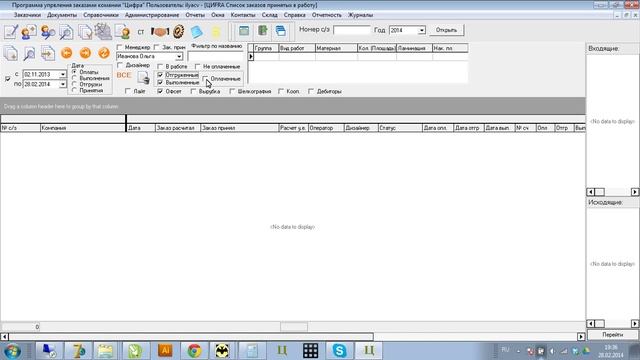
Task: Open Skype from the taskbar
Action: (x=339, y=351)
